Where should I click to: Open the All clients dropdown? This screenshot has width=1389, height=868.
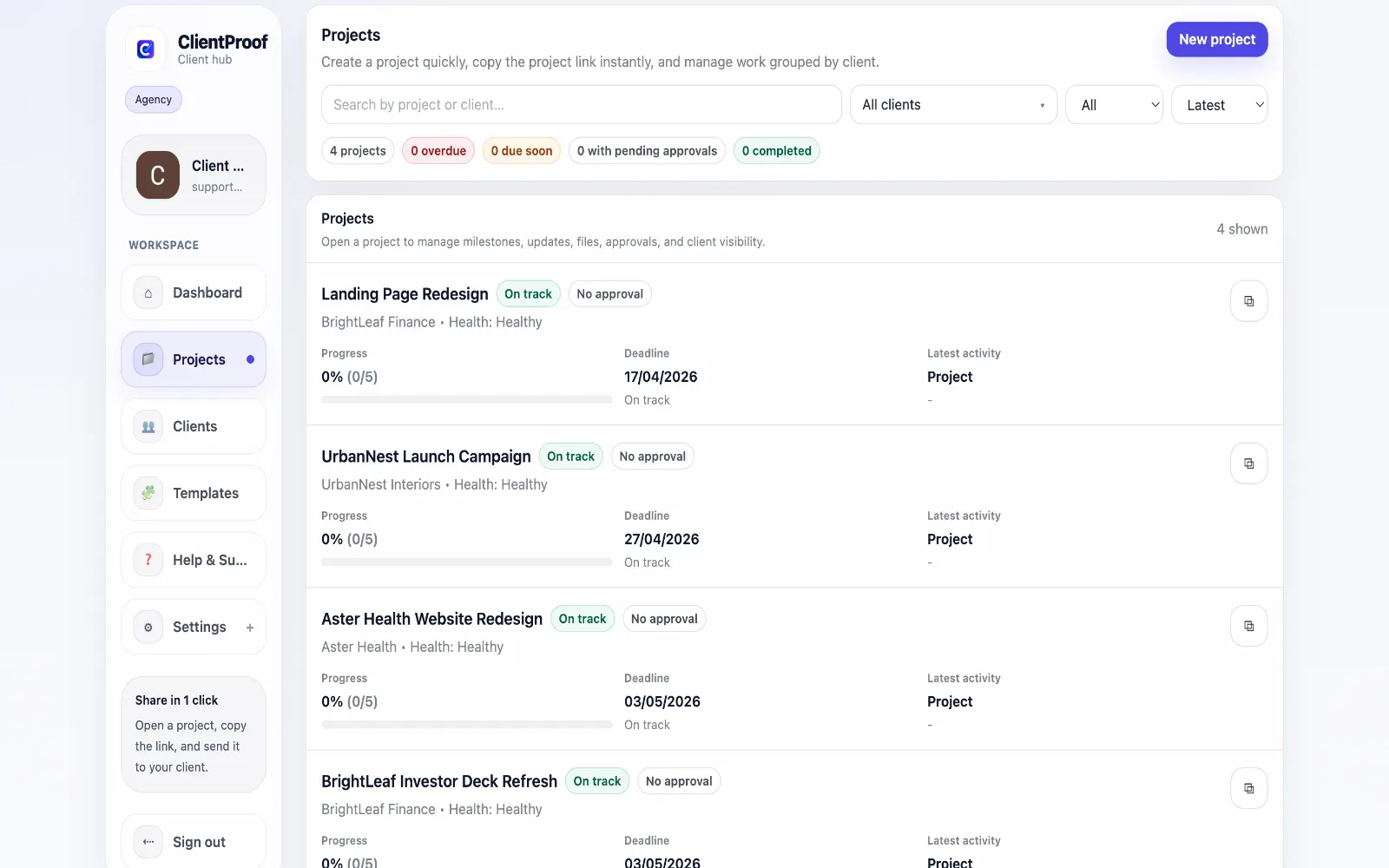(x=953, y=105)
